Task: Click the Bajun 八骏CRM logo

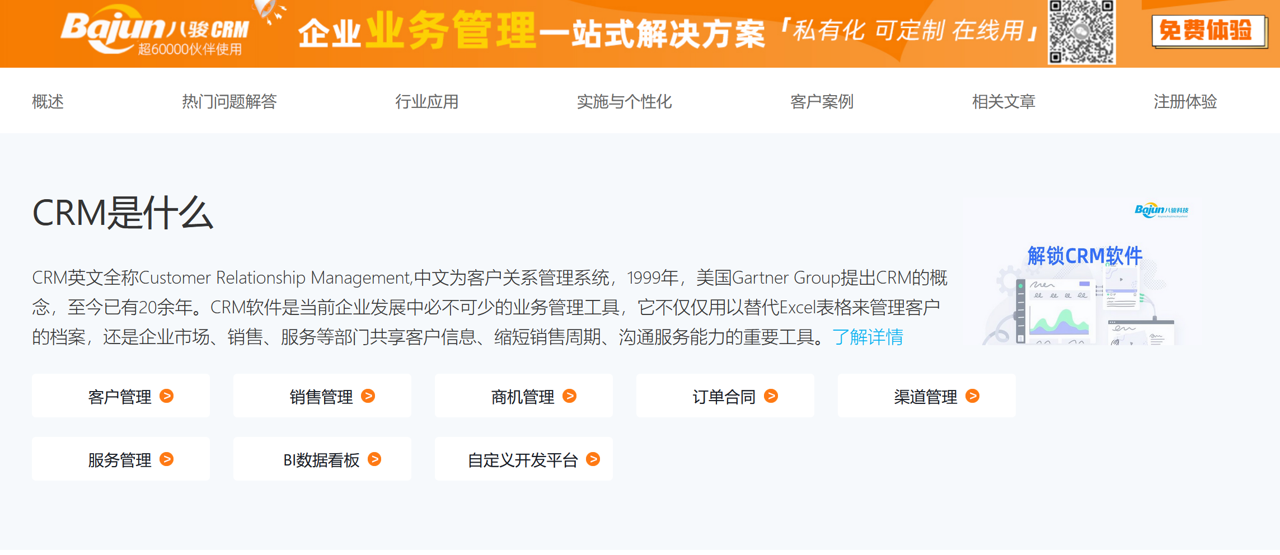Action: click(155, 32)
